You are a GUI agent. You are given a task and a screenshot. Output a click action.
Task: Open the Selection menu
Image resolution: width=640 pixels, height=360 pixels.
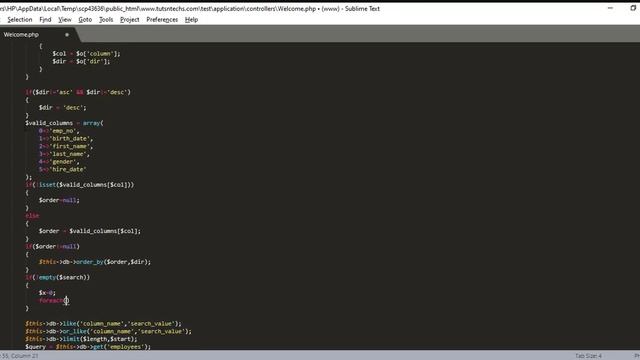20,20
